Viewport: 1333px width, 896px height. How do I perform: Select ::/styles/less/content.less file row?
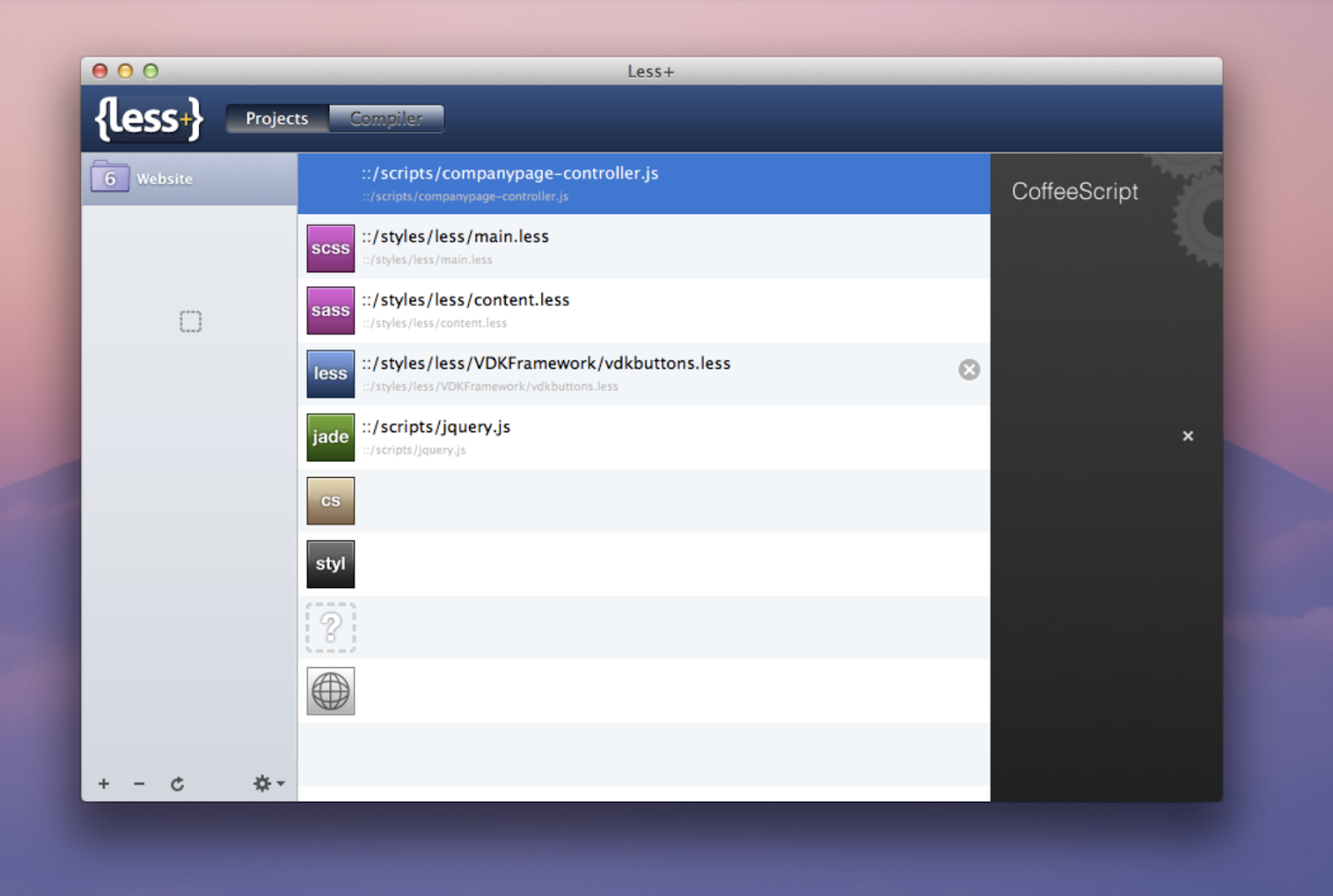pyautogui.click(x=644, y=311)
